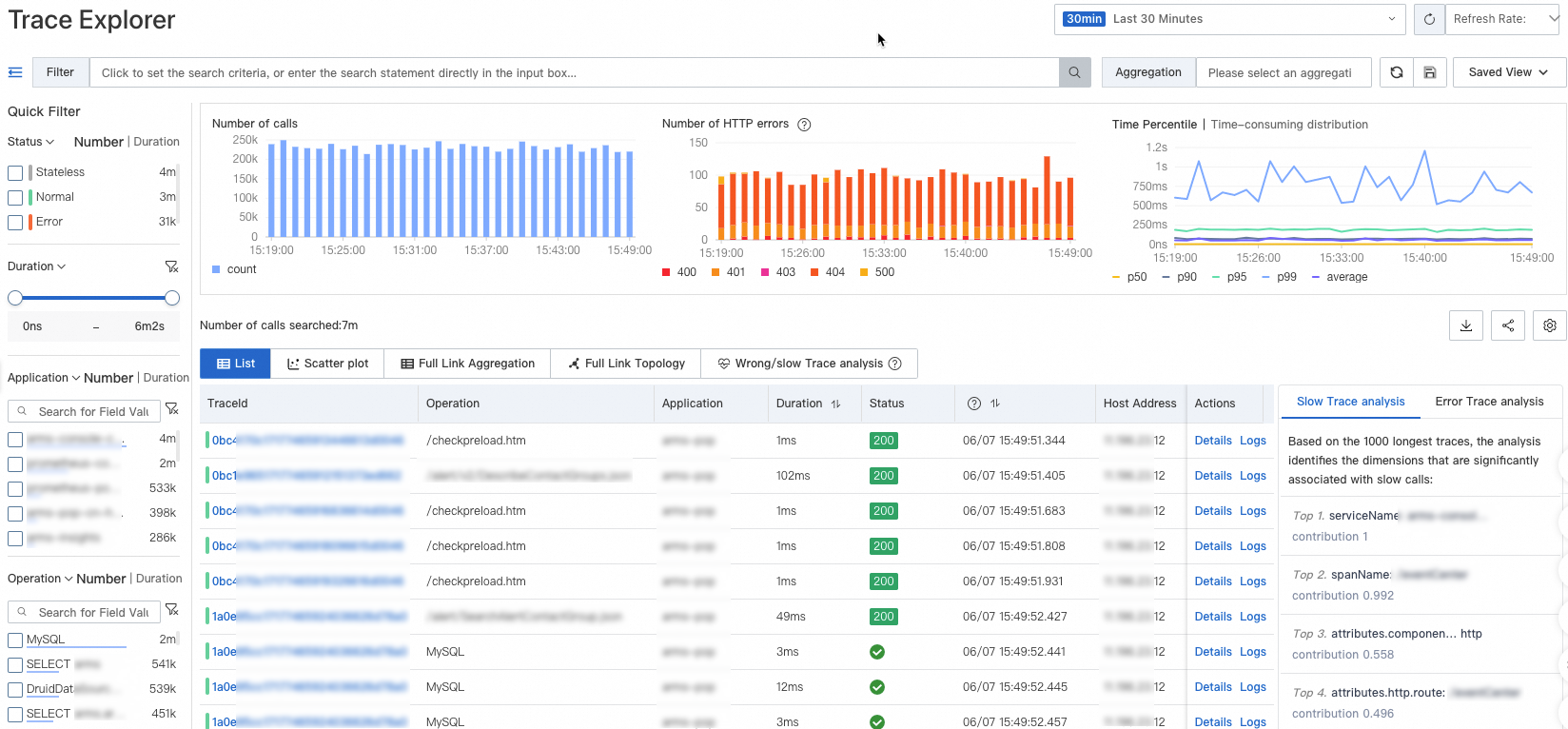
Task: Check the Normal status filter
Action: click(15, 198)
